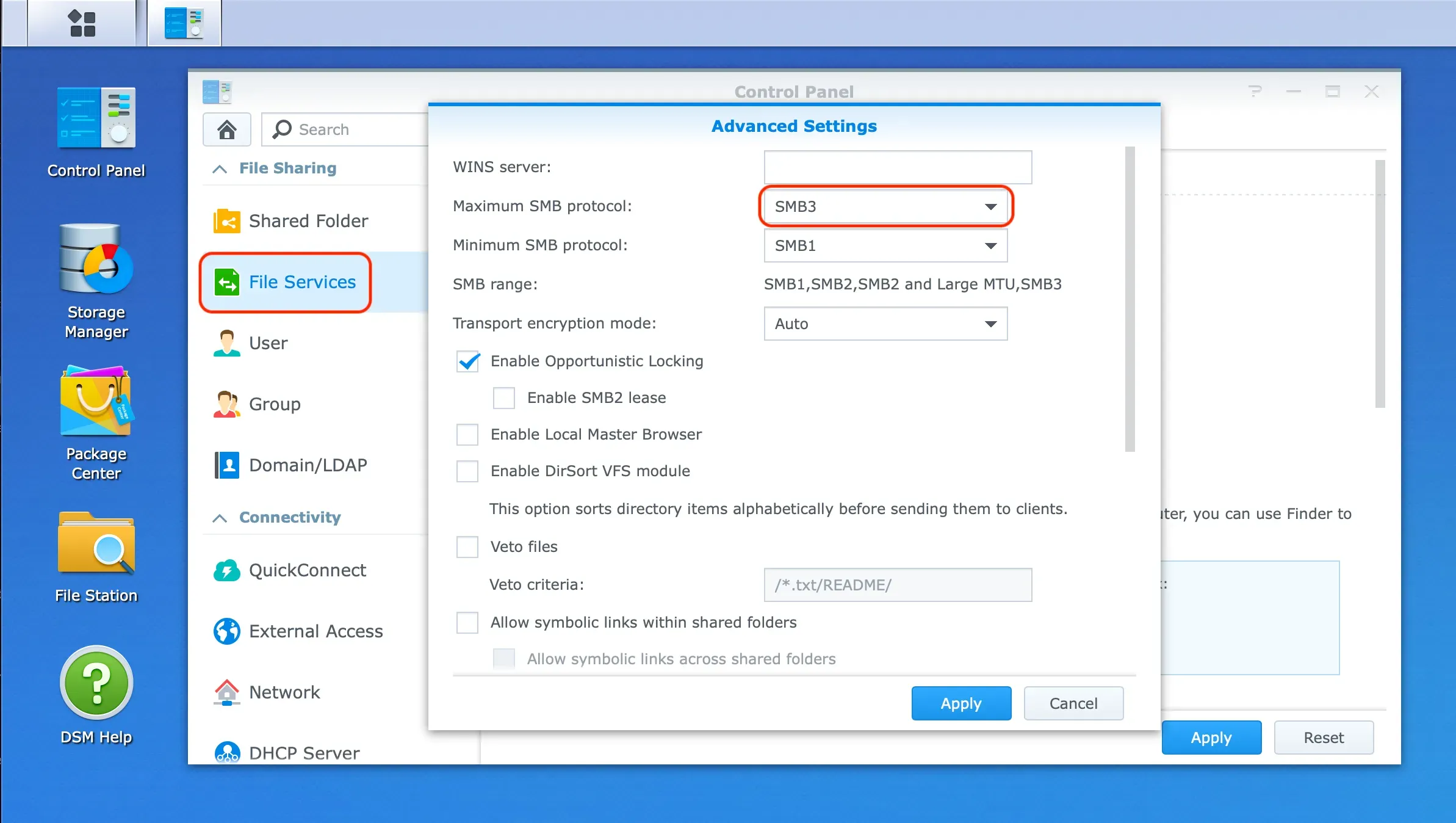
Task: Collapse the File Sharing section
Action: 220,168
